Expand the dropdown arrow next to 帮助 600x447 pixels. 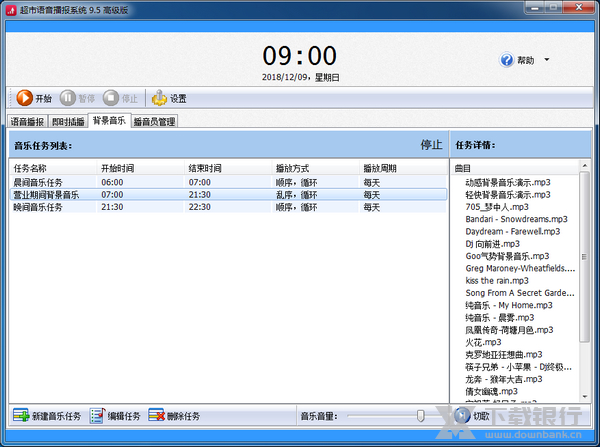(x=547, y=60)
